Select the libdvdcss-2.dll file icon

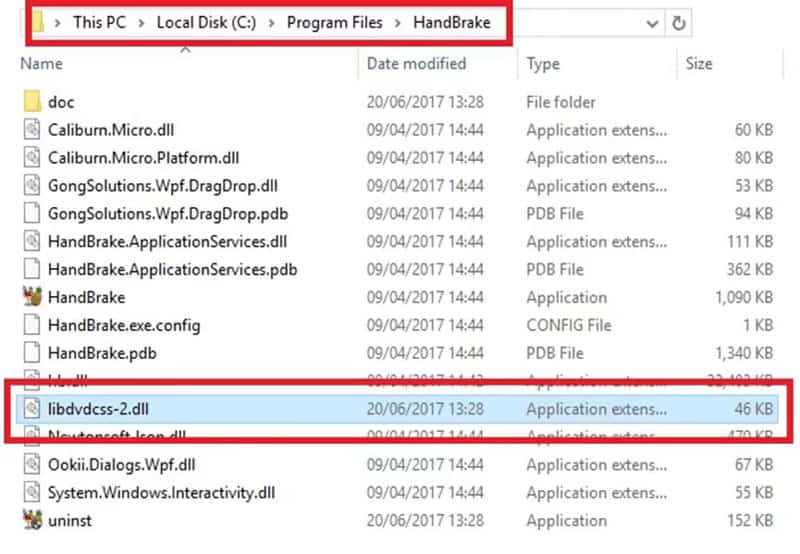32,409
